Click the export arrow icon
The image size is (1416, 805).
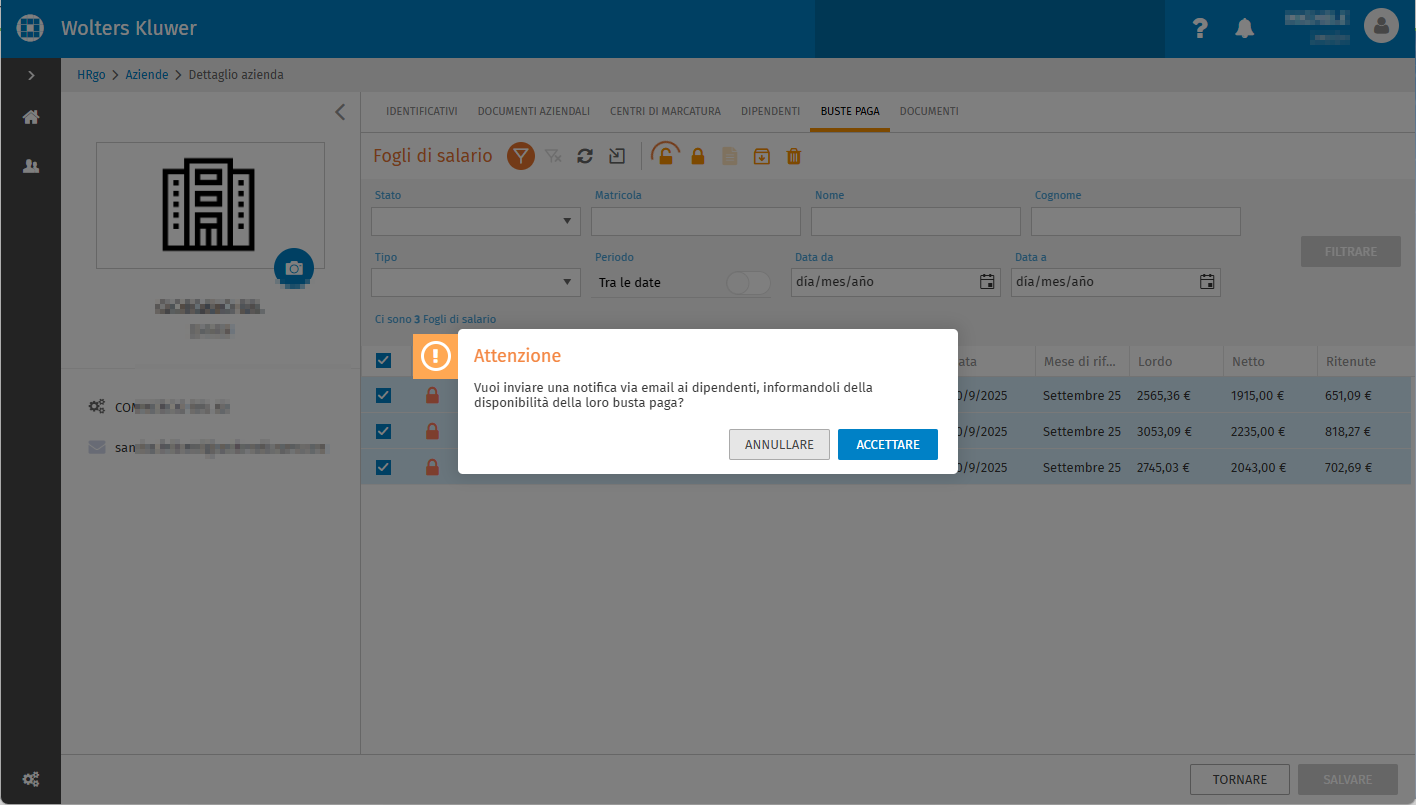[617, 156]
